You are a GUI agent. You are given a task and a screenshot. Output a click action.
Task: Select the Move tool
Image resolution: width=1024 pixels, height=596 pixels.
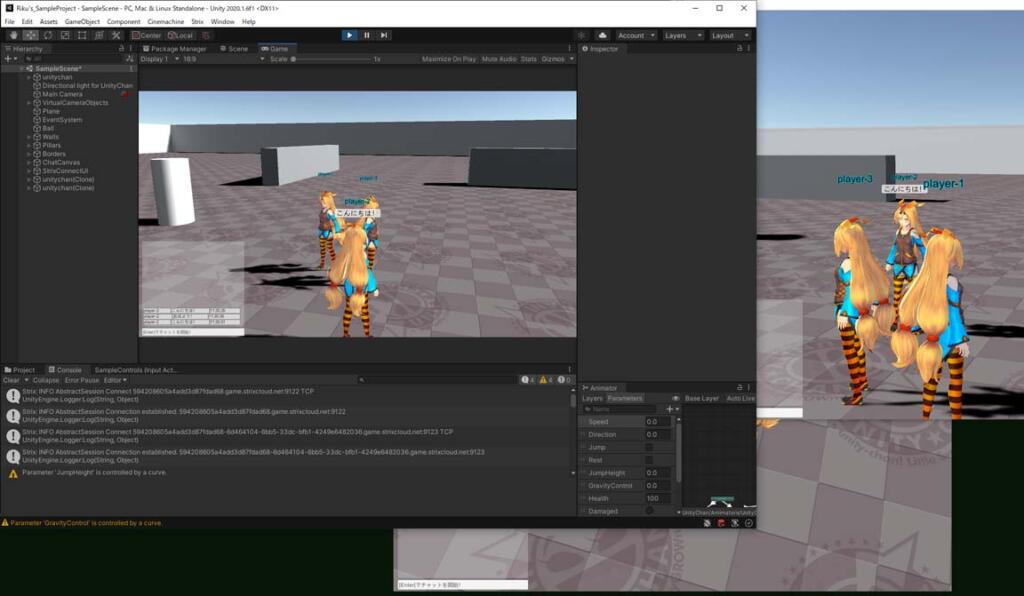(x=31, y=35)
